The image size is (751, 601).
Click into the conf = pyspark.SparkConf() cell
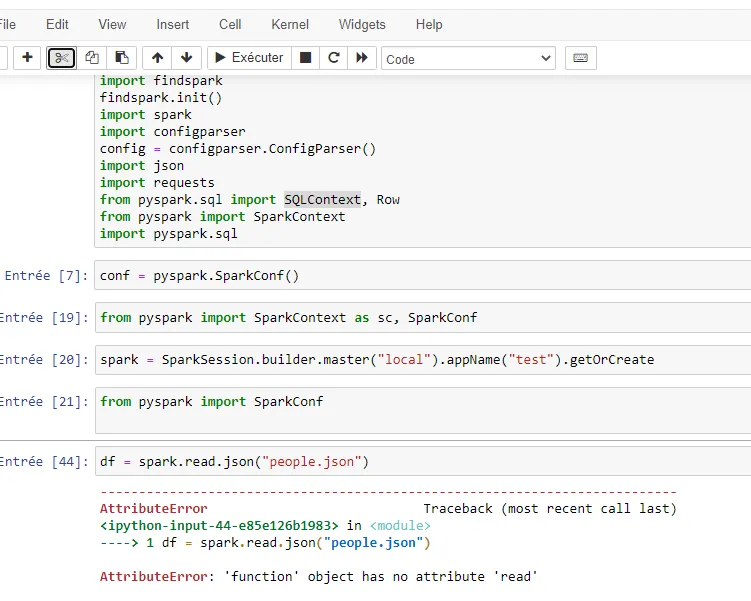(422, 275)
